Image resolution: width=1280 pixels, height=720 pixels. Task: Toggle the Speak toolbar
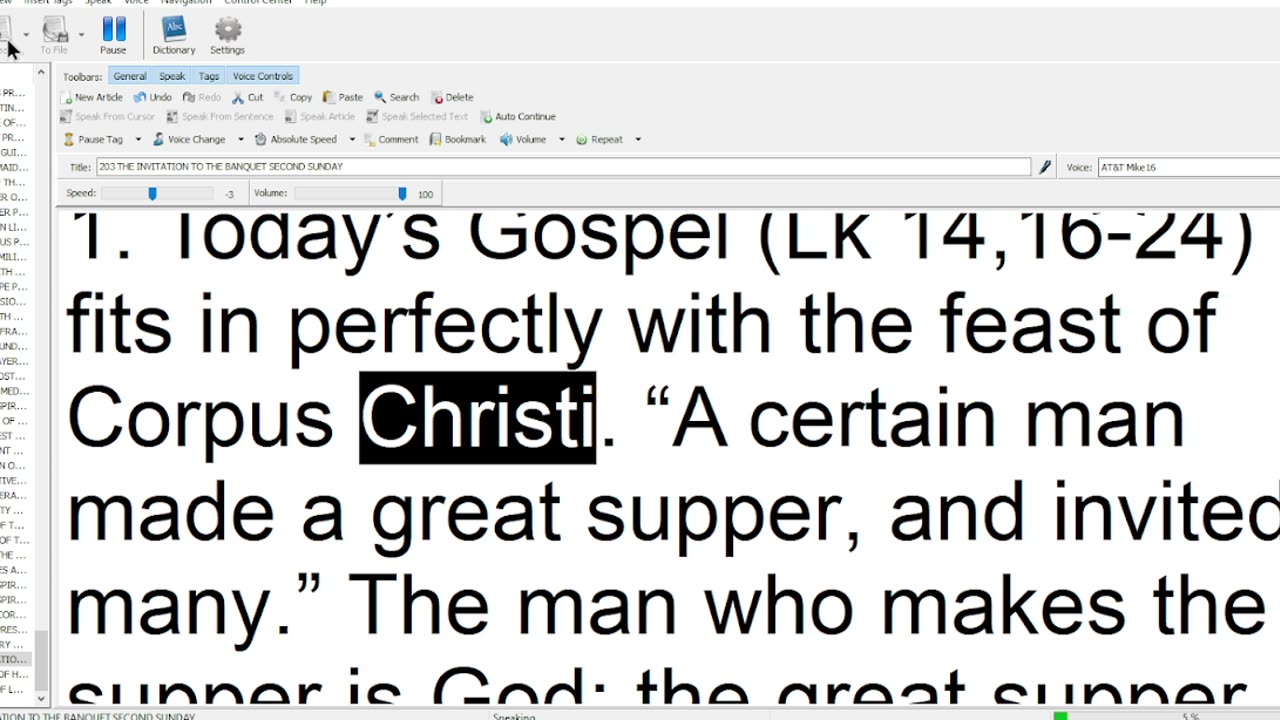coord(172,76)
